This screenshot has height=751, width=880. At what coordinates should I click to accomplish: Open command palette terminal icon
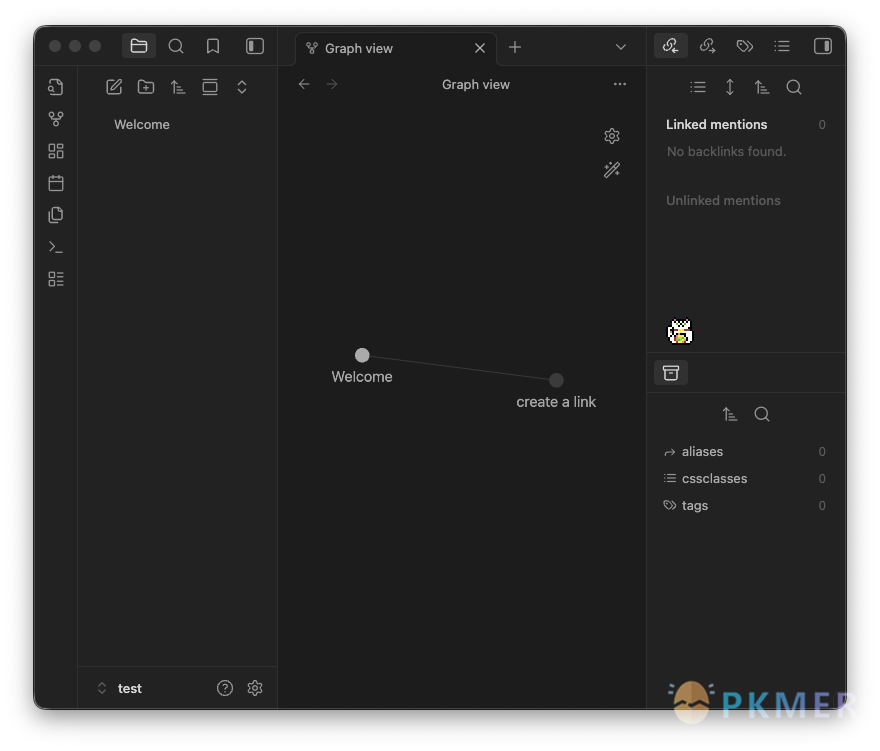pos(56,247)
